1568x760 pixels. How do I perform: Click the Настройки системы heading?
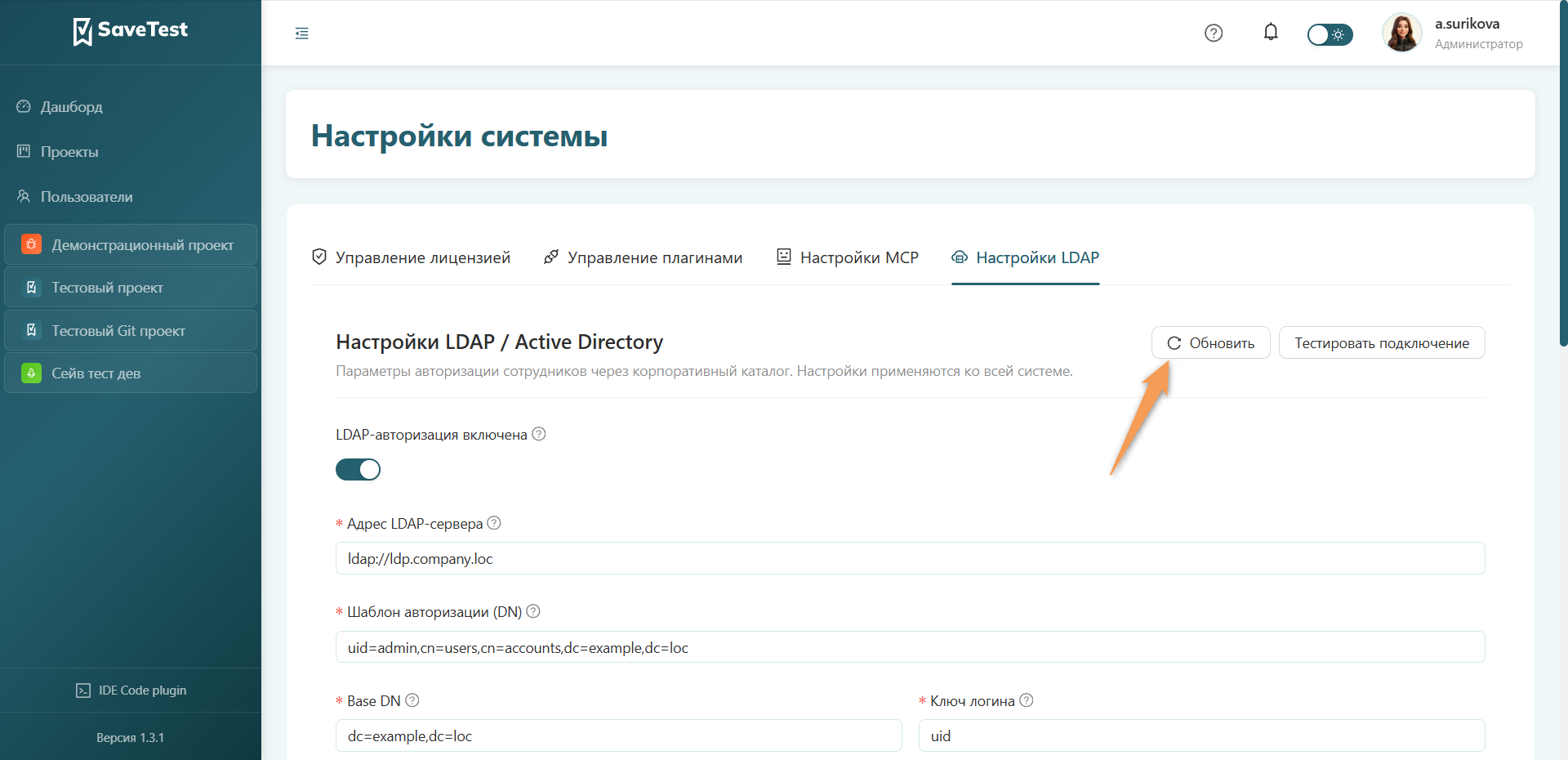(459, 136)
